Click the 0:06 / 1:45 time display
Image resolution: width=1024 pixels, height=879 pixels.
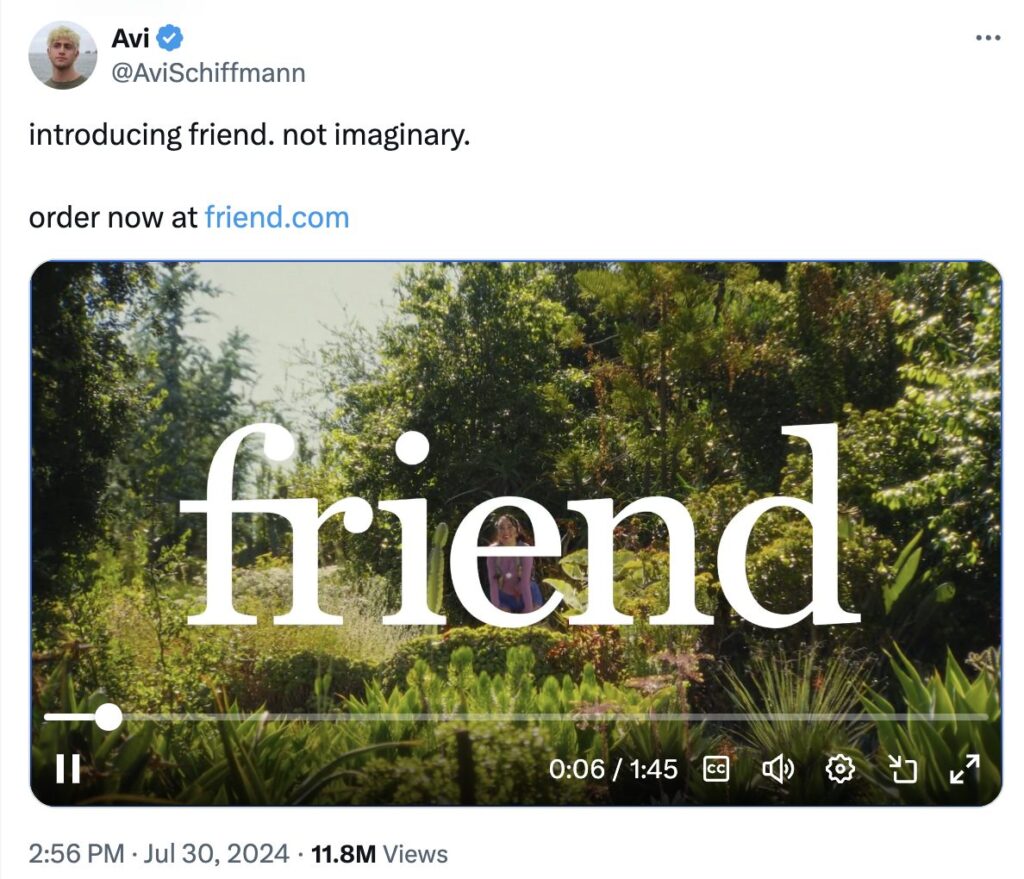[x=613, y=769]
